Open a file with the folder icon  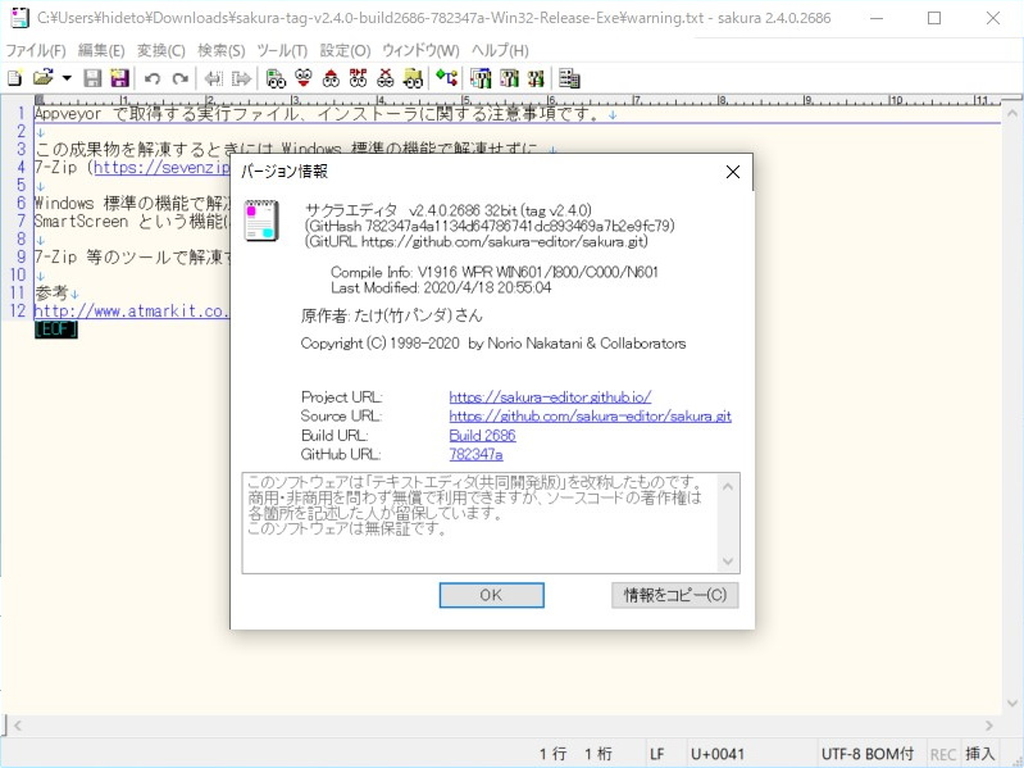pos(42,78)
